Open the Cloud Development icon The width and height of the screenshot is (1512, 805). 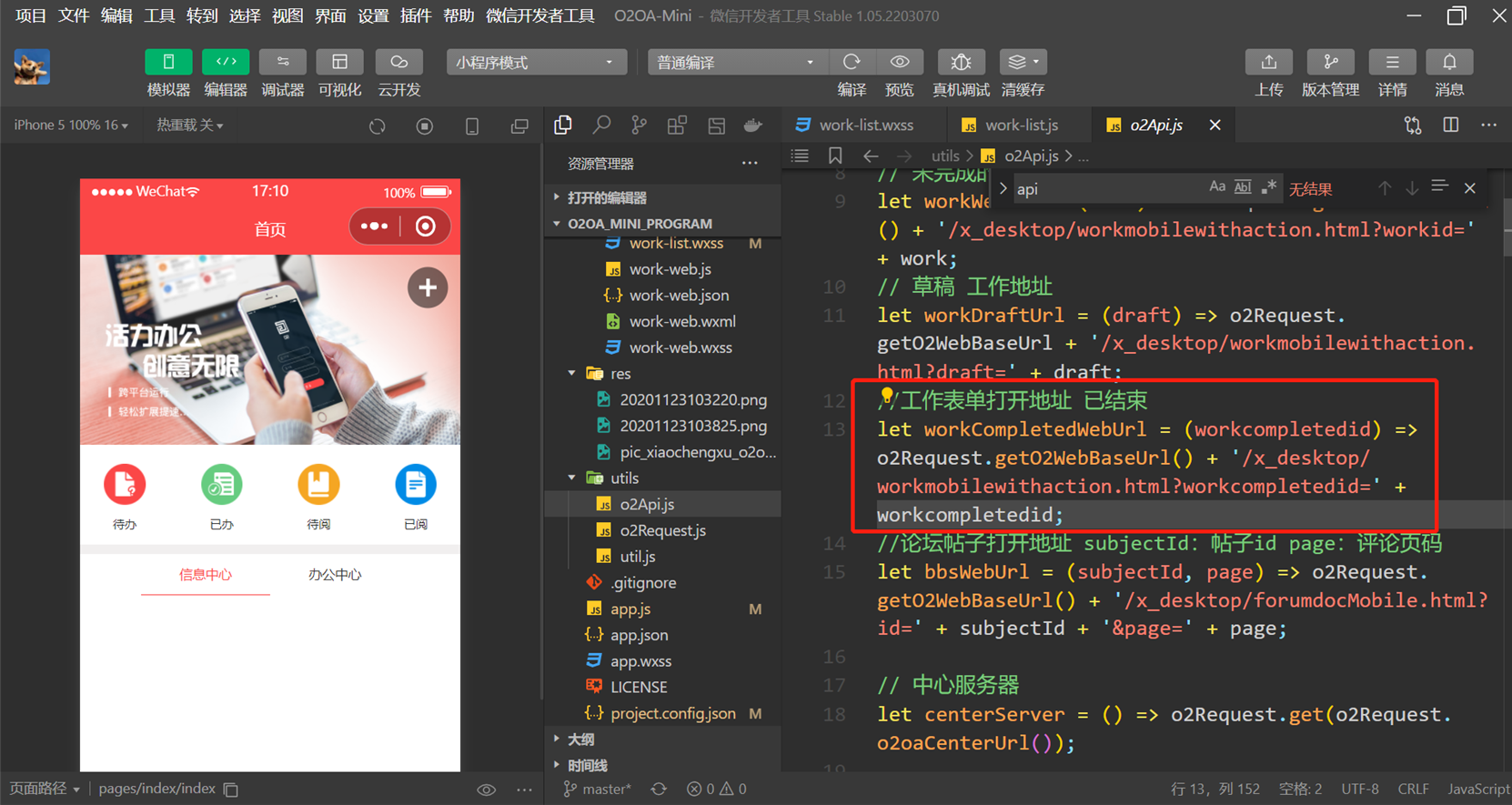click(398, 62)
